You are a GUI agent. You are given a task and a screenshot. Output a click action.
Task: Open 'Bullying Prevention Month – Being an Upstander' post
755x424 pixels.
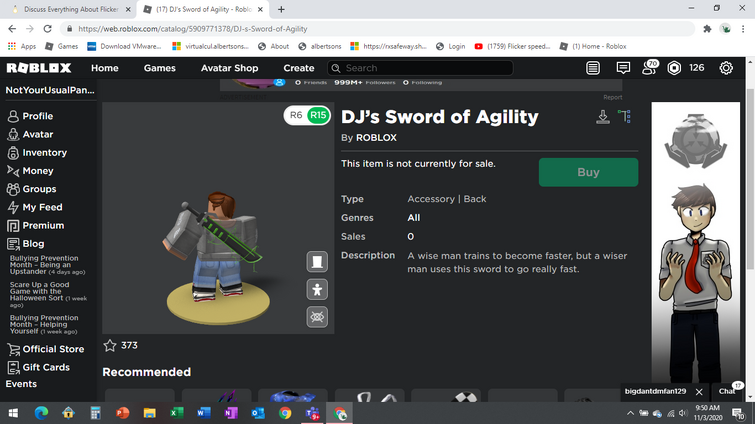[47, 265]
